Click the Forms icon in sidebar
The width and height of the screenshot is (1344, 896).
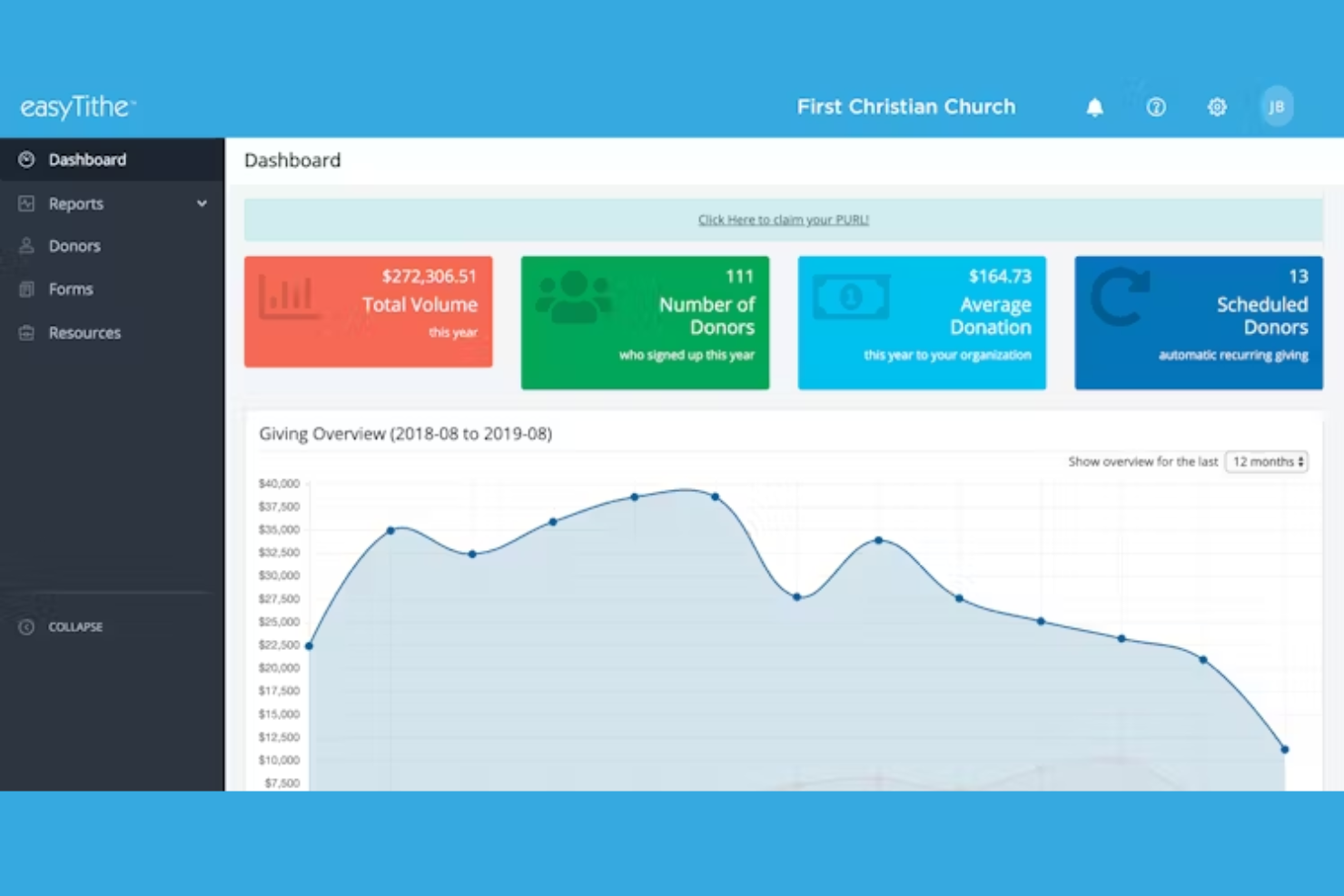pyautogui.click(x=26, y=289)
